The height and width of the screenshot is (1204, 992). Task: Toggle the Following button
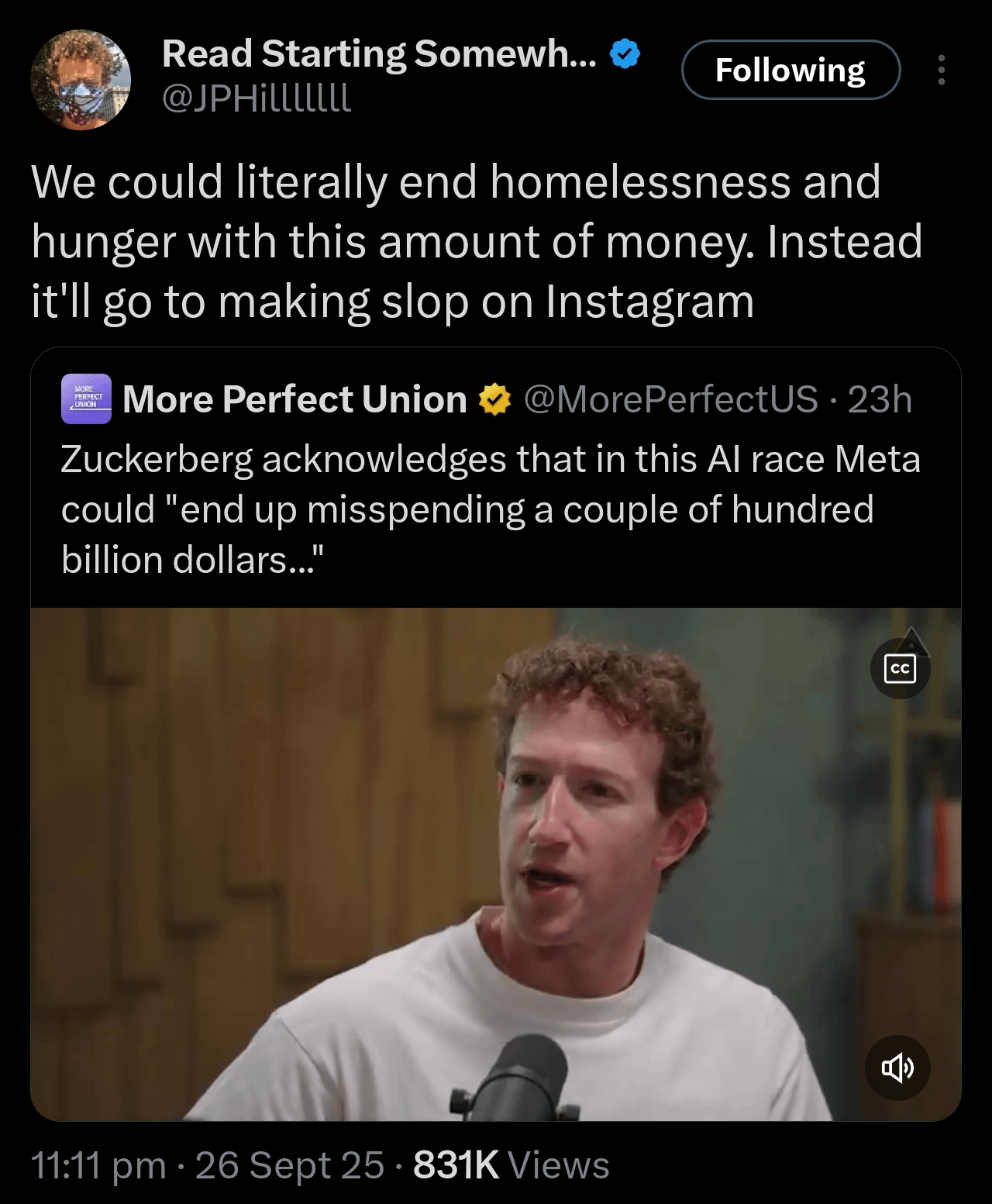[790, 70]
